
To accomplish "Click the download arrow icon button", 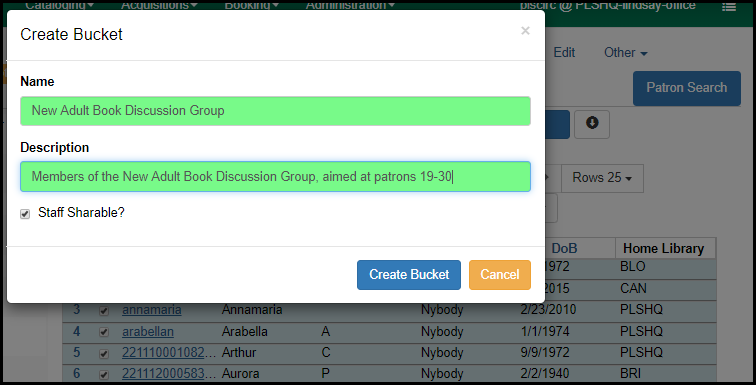I will [592, 124].
